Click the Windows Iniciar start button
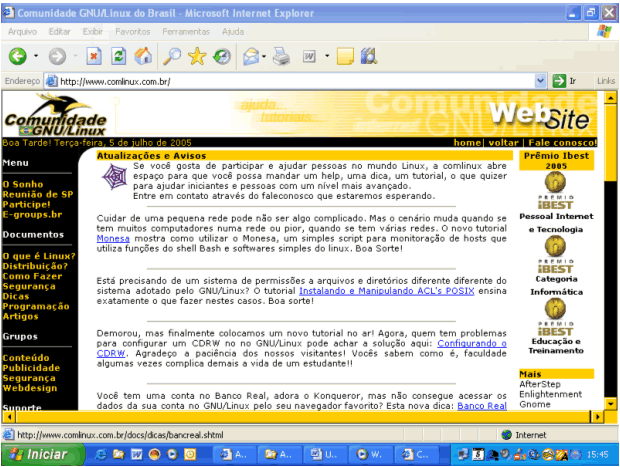Viewport: 620px width, 467px height. (40, 454)
